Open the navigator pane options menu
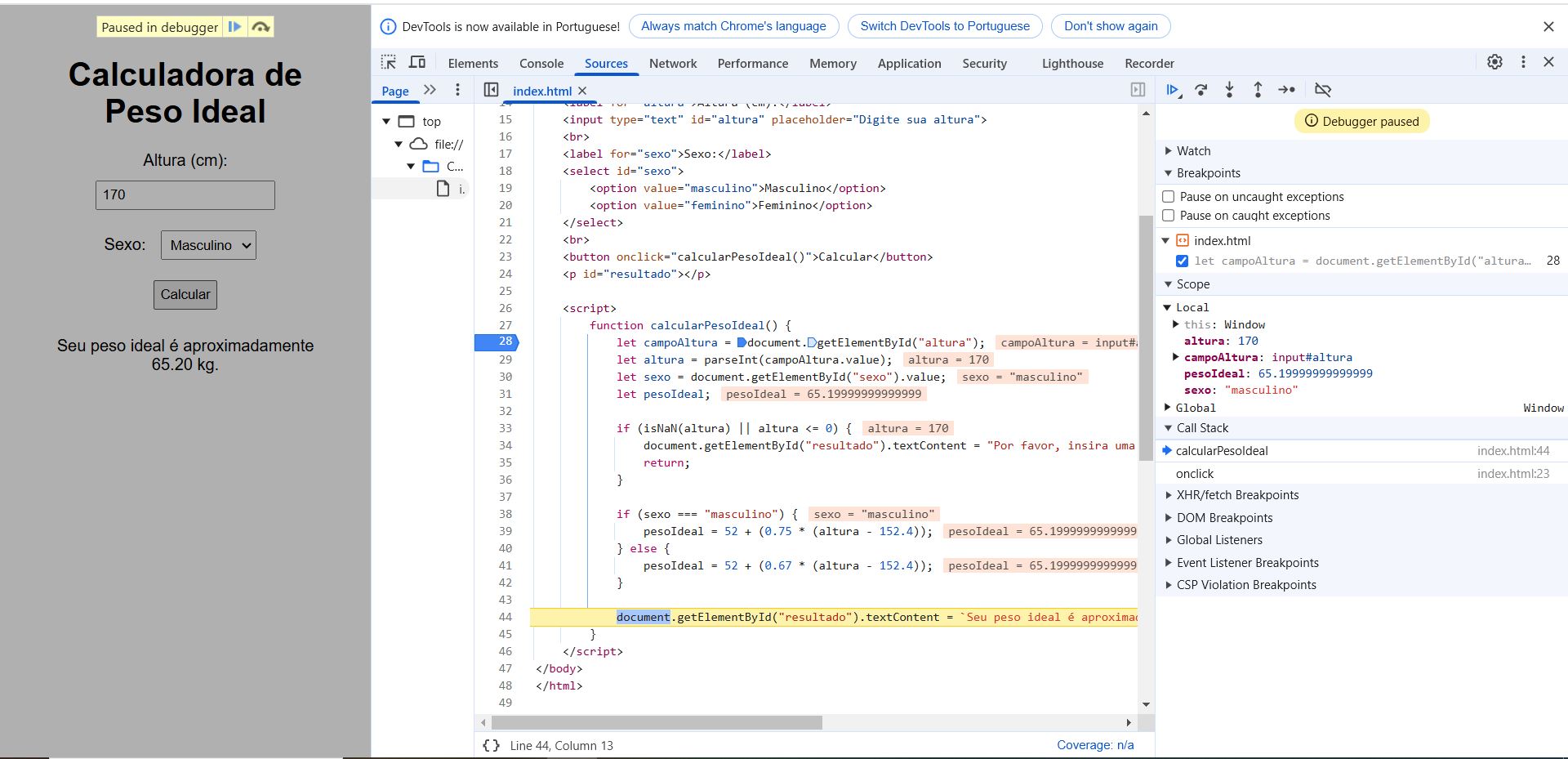 pyautogui.click(x=457, y=90)
